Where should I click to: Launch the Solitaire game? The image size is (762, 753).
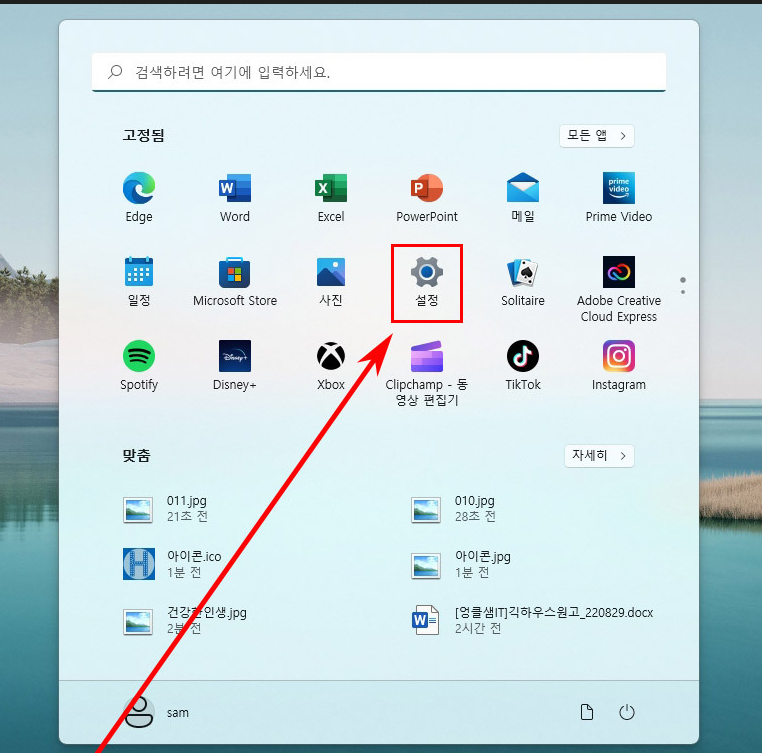coord(523,281)
